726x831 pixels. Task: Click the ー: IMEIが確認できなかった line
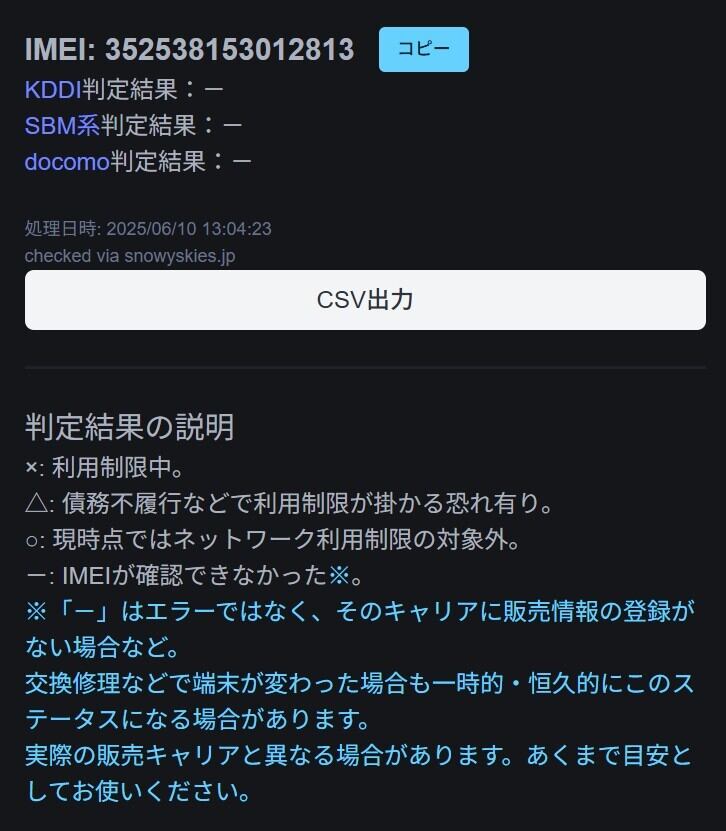(194, 576)
